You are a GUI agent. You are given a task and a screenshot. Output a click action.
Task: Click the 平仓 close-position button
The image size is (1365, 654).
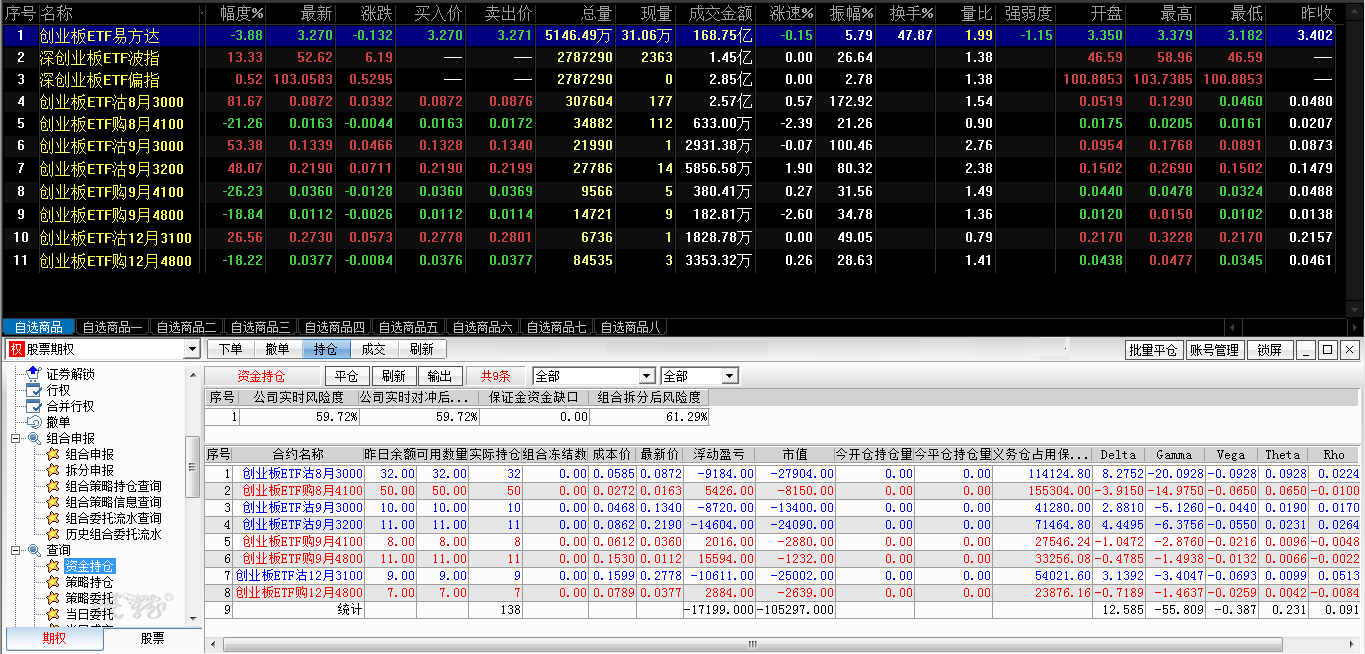click(x=346, y=376)
